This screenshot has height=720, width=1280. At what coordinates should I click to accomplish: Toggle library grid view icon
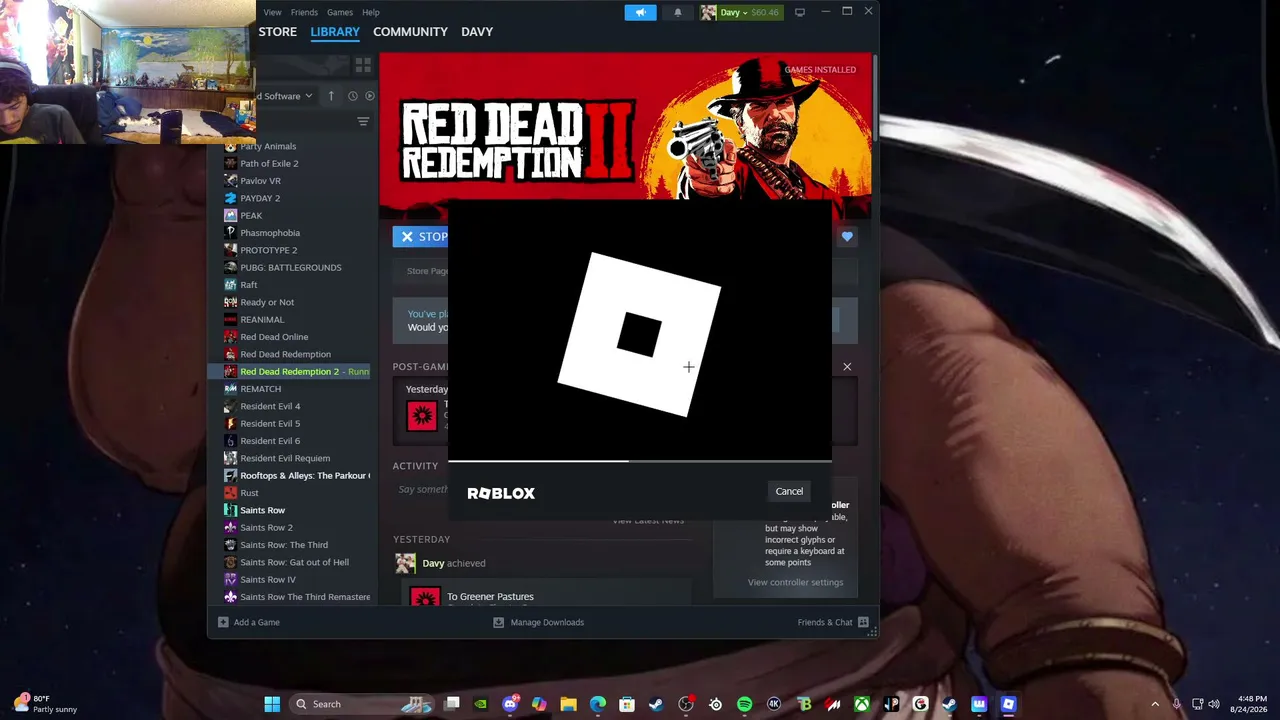tap(363, 65)
